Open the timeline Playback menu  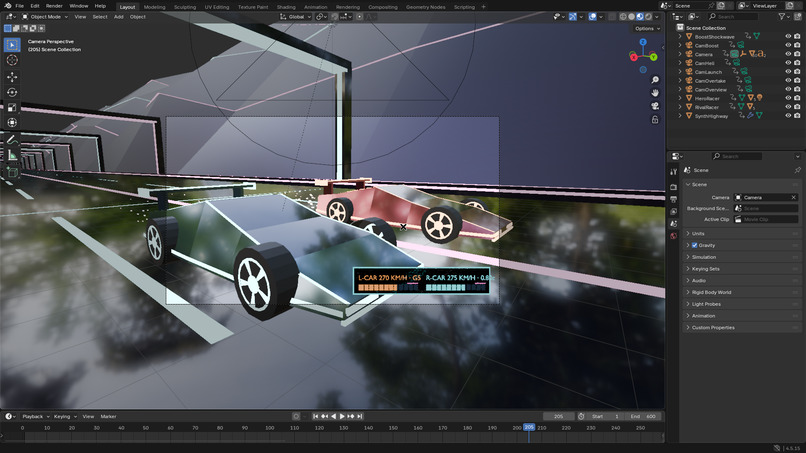pos(35,416)
